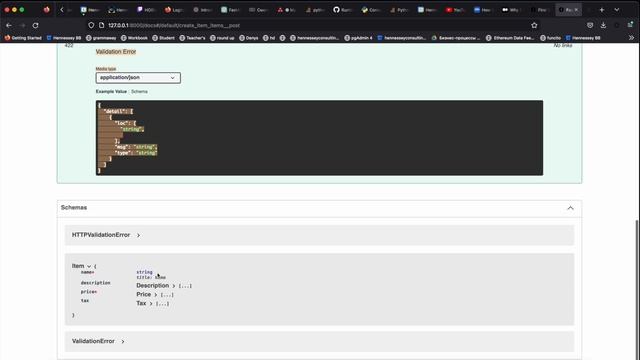Viewport: 640px width, 360px height.
Task: Switch to the Medium tab
Action: pyautogui.click(x=511, y=10)
